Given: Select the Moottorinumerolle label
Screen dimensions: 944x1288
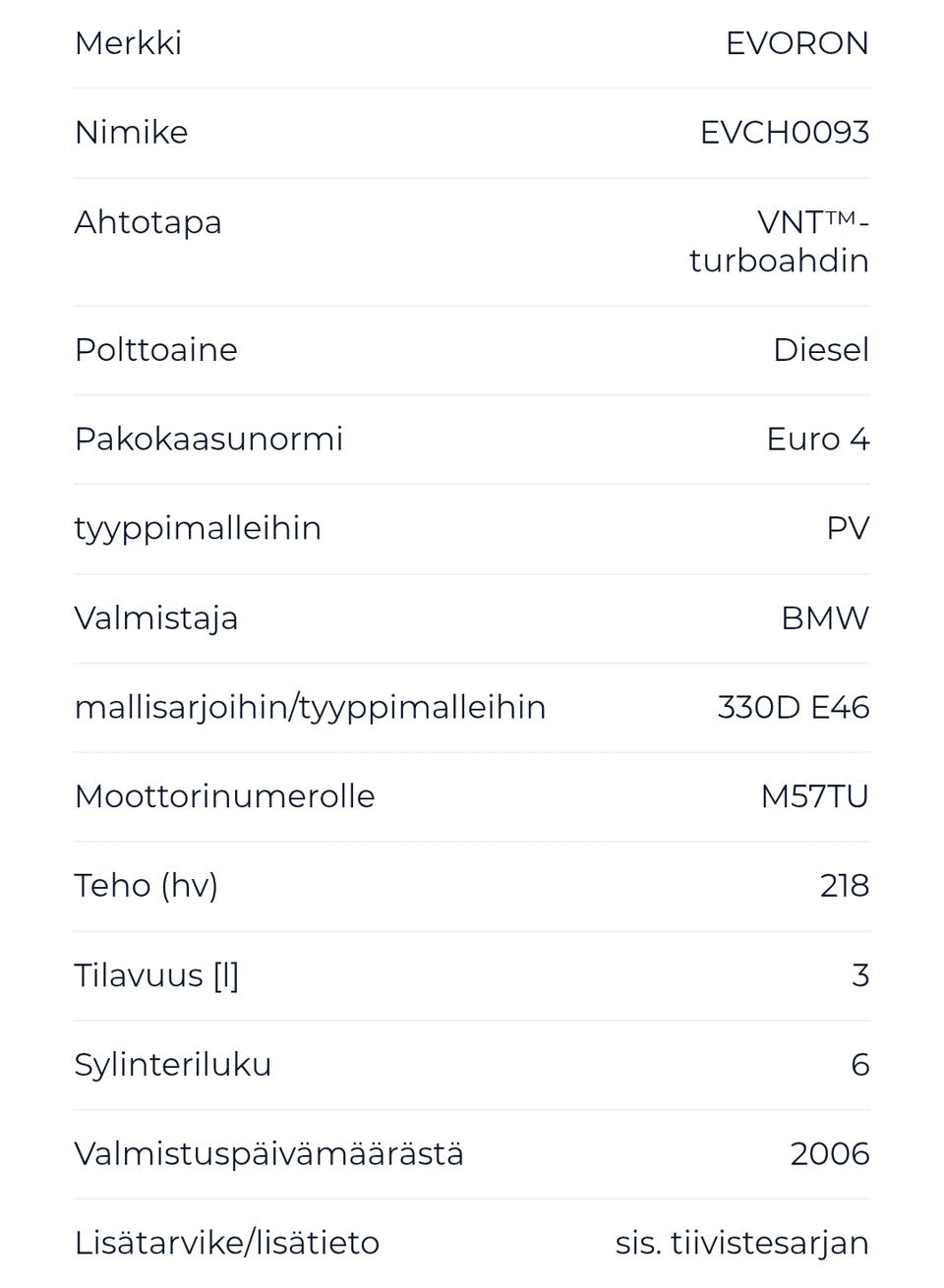Looking at the screenshot, I should click(x=225, y=796).
